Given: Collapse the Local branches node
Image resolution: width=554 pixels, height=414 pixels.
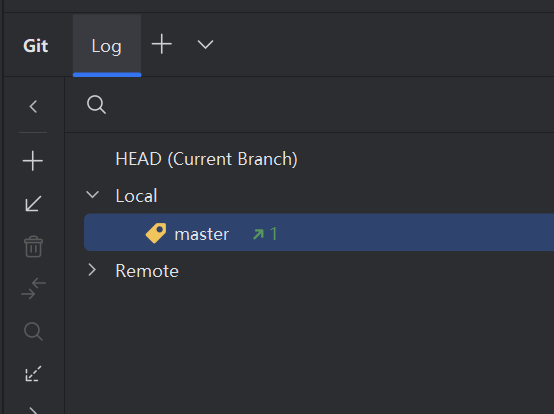Looking at the screenshot, I should click(x=93, y=194).
